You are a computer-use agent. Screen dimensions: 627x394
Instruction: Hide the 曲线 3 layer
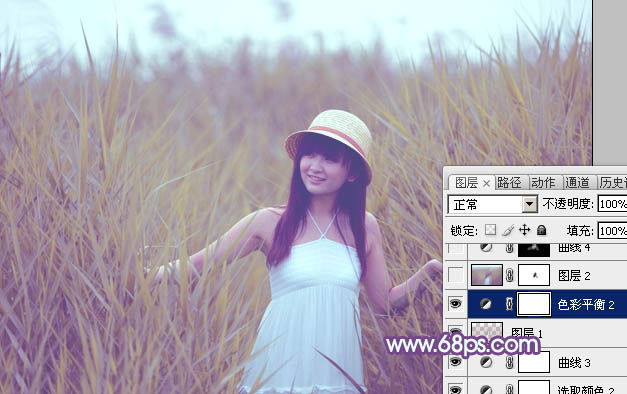[x=456, y=362]
